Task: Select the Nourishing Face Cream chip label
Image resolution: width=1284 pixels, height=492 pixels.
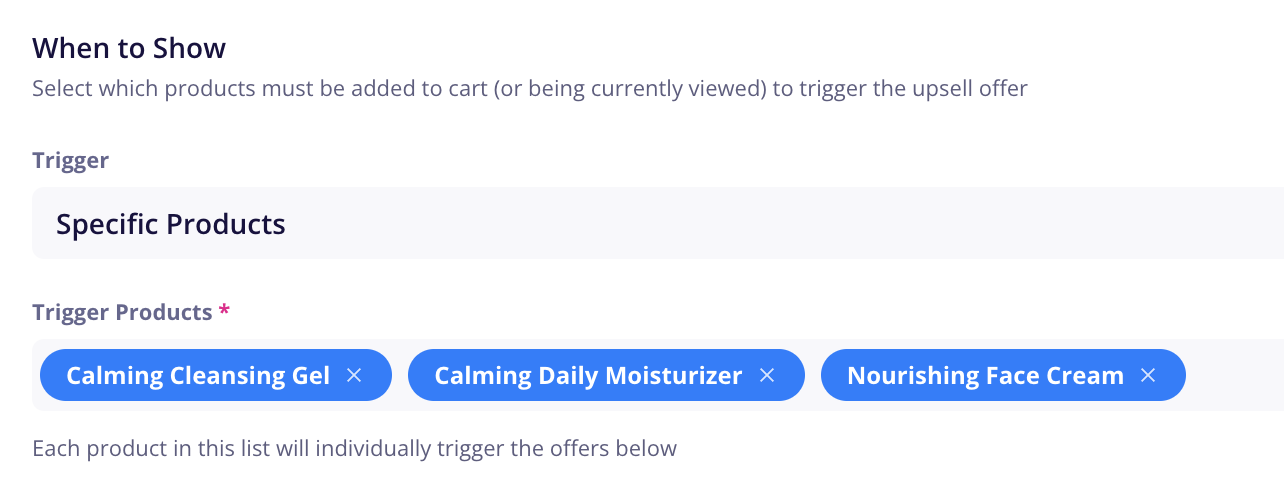Action: tap(985, 376)
